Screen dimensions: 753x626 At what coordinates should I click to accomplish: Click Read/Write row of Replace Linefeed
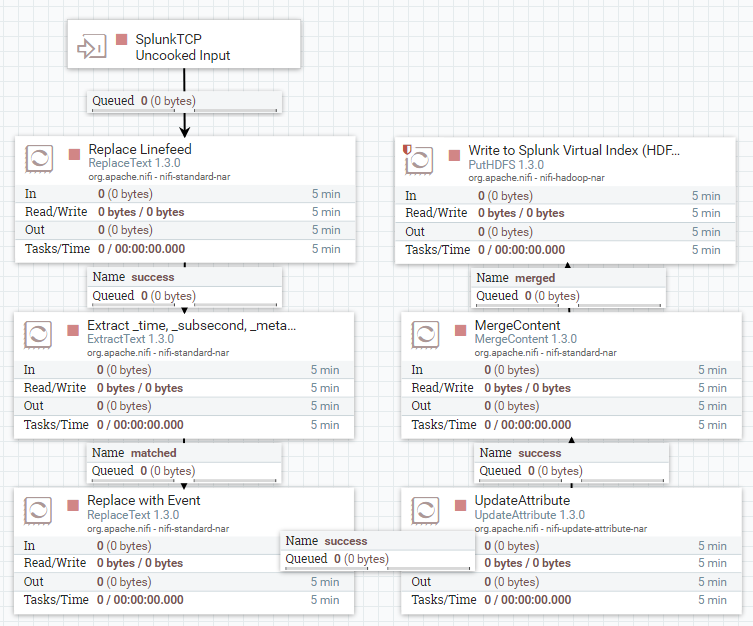[x=185, y=212]
